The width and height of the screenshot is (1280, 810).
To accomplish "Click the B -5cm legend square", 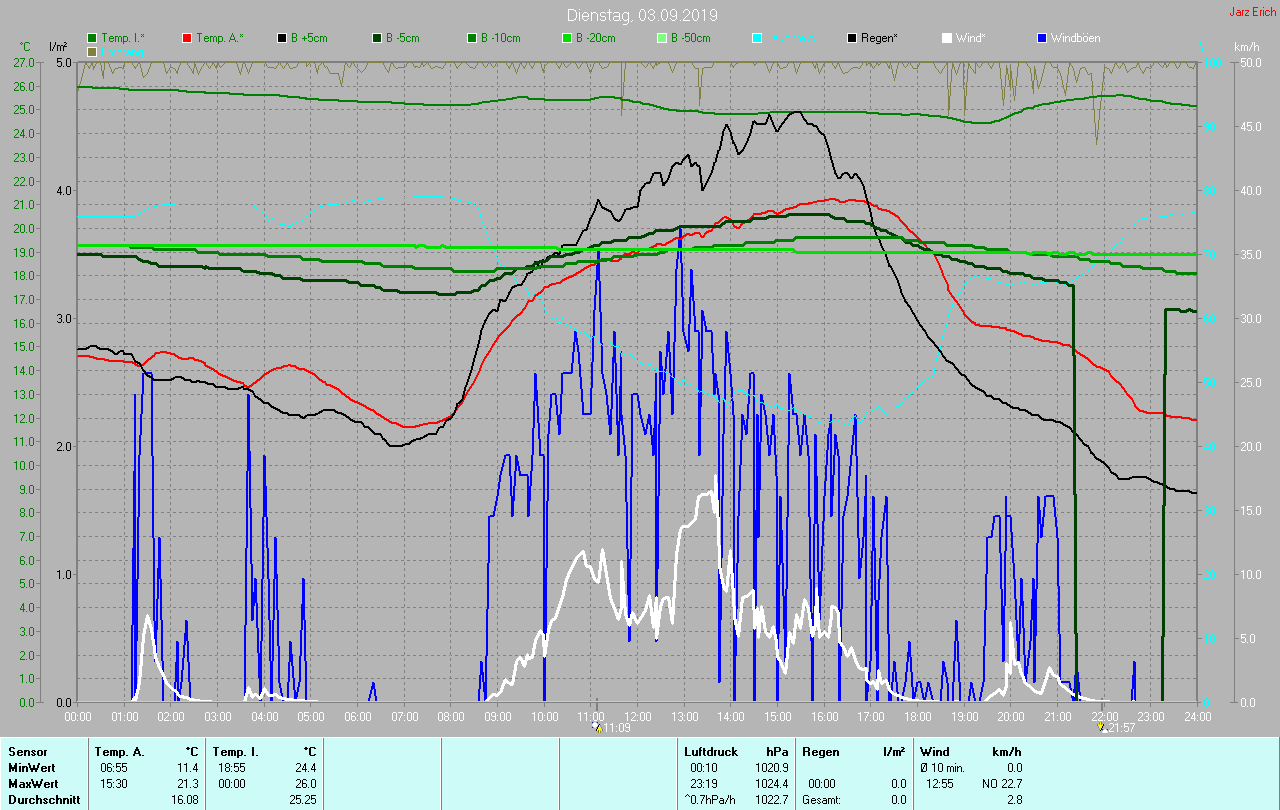I will click(377, 38).
